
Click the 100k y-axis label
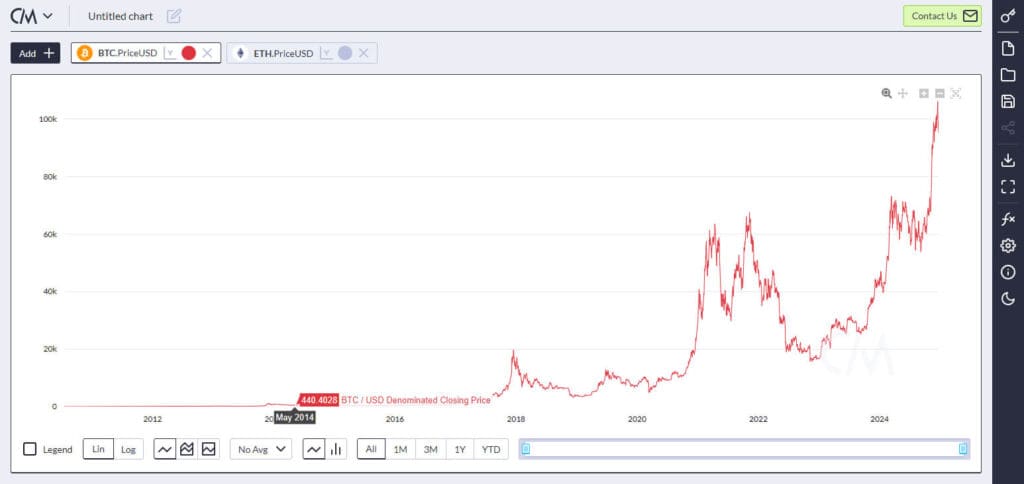click(x=48, y=119)
